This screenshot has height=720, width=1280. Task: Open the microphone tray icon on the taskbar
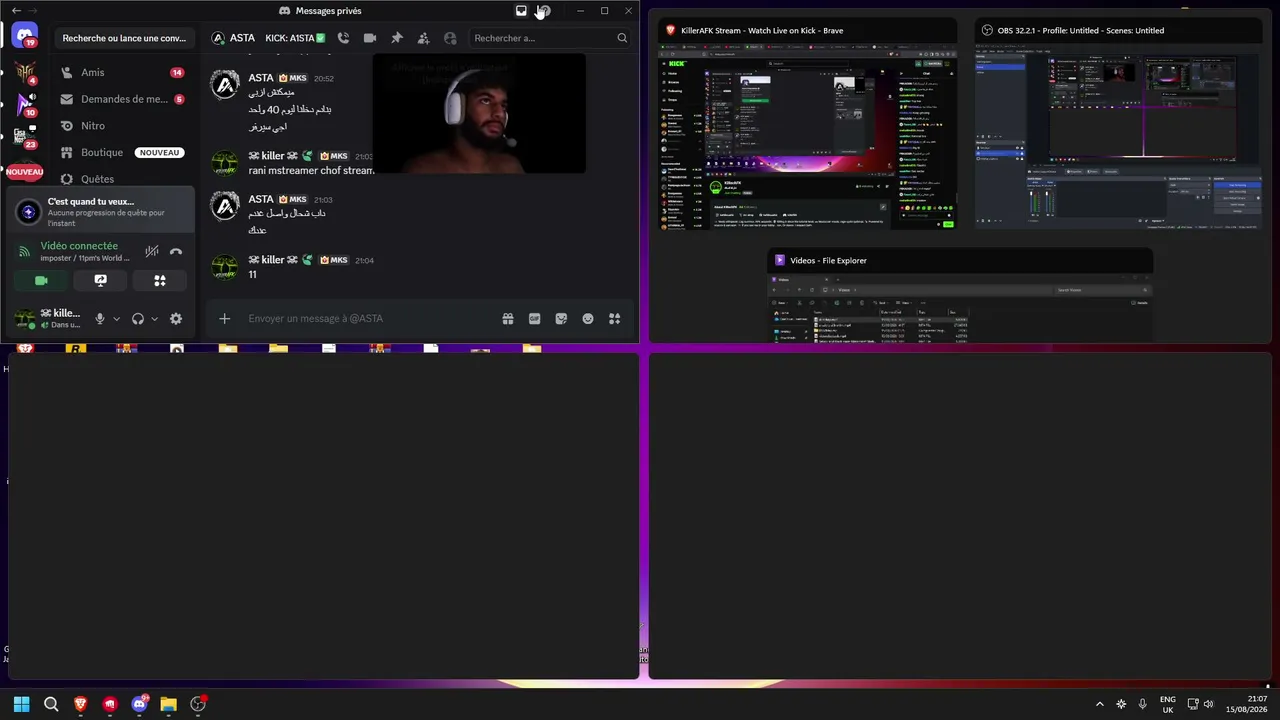click(x=1142, y=704)
